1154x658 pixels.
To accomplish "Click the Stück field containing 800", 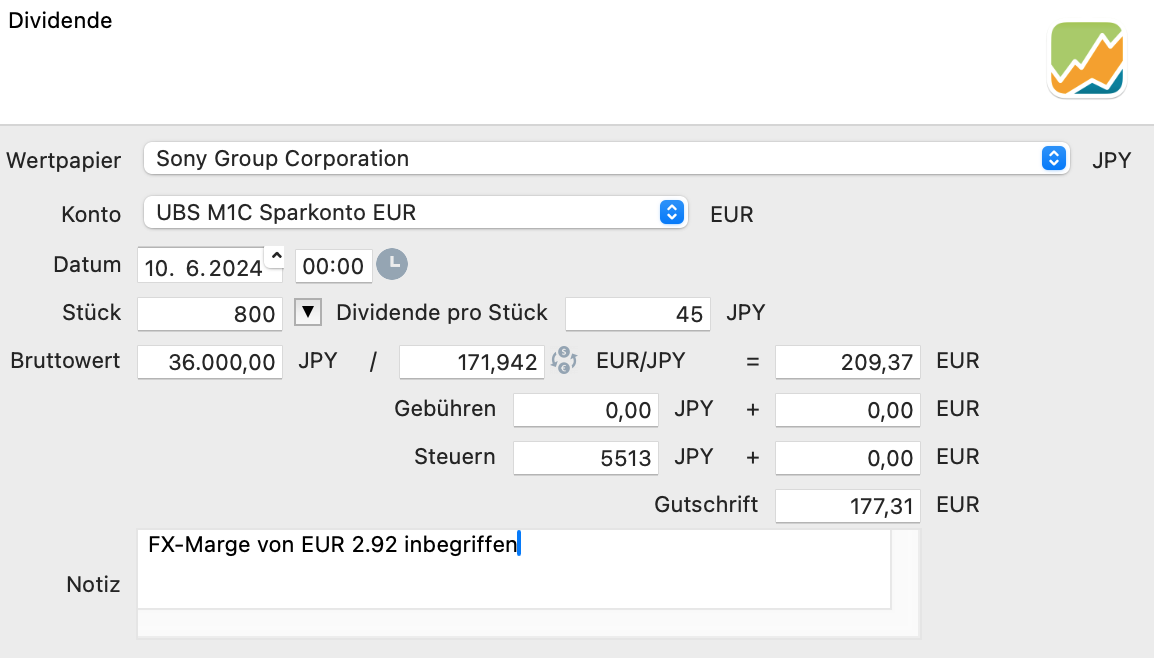I will click(x=210, y=314).
